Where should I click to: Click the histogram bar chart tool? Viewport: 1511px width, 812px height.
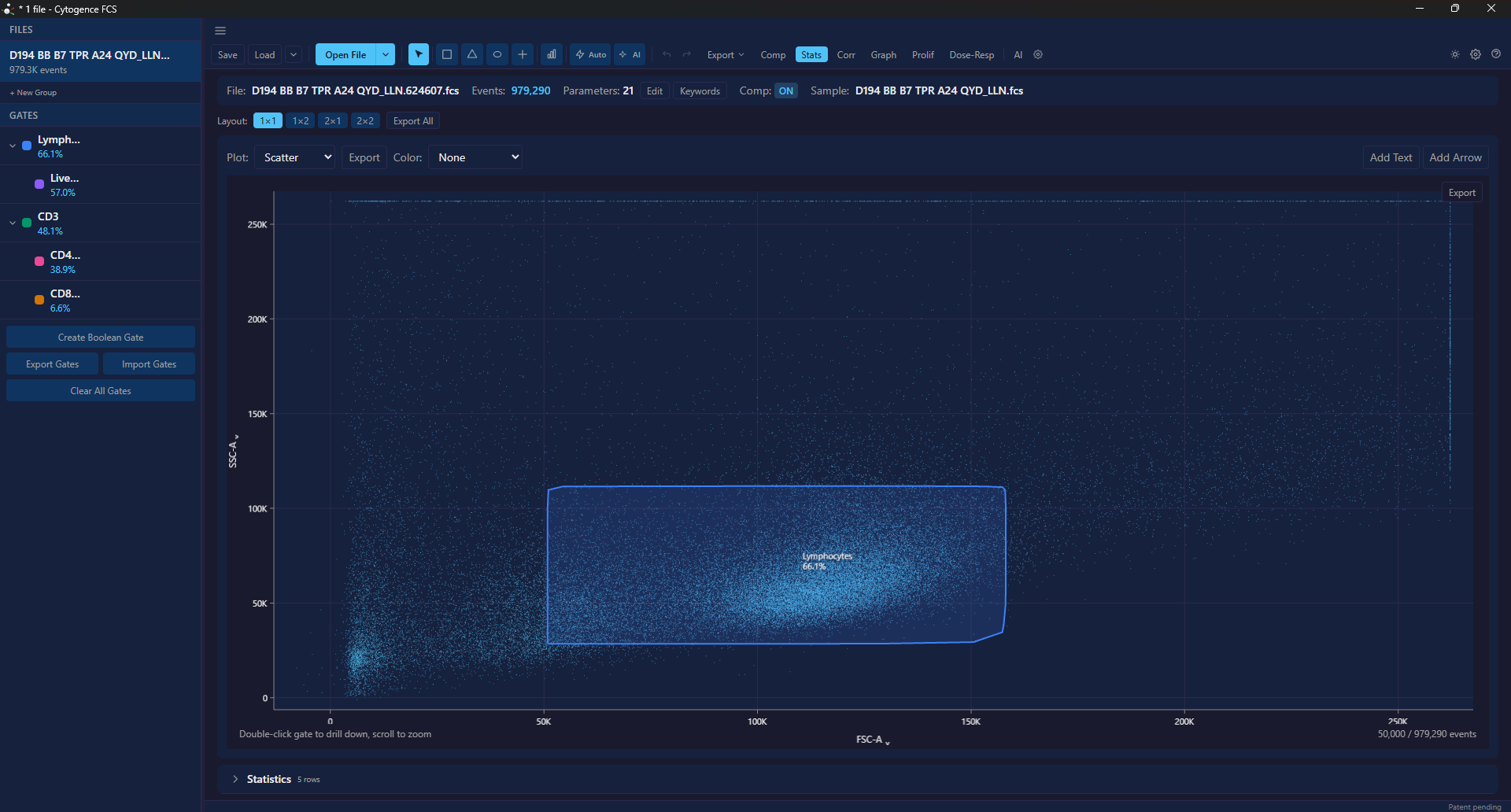click(x=552, y=54)
